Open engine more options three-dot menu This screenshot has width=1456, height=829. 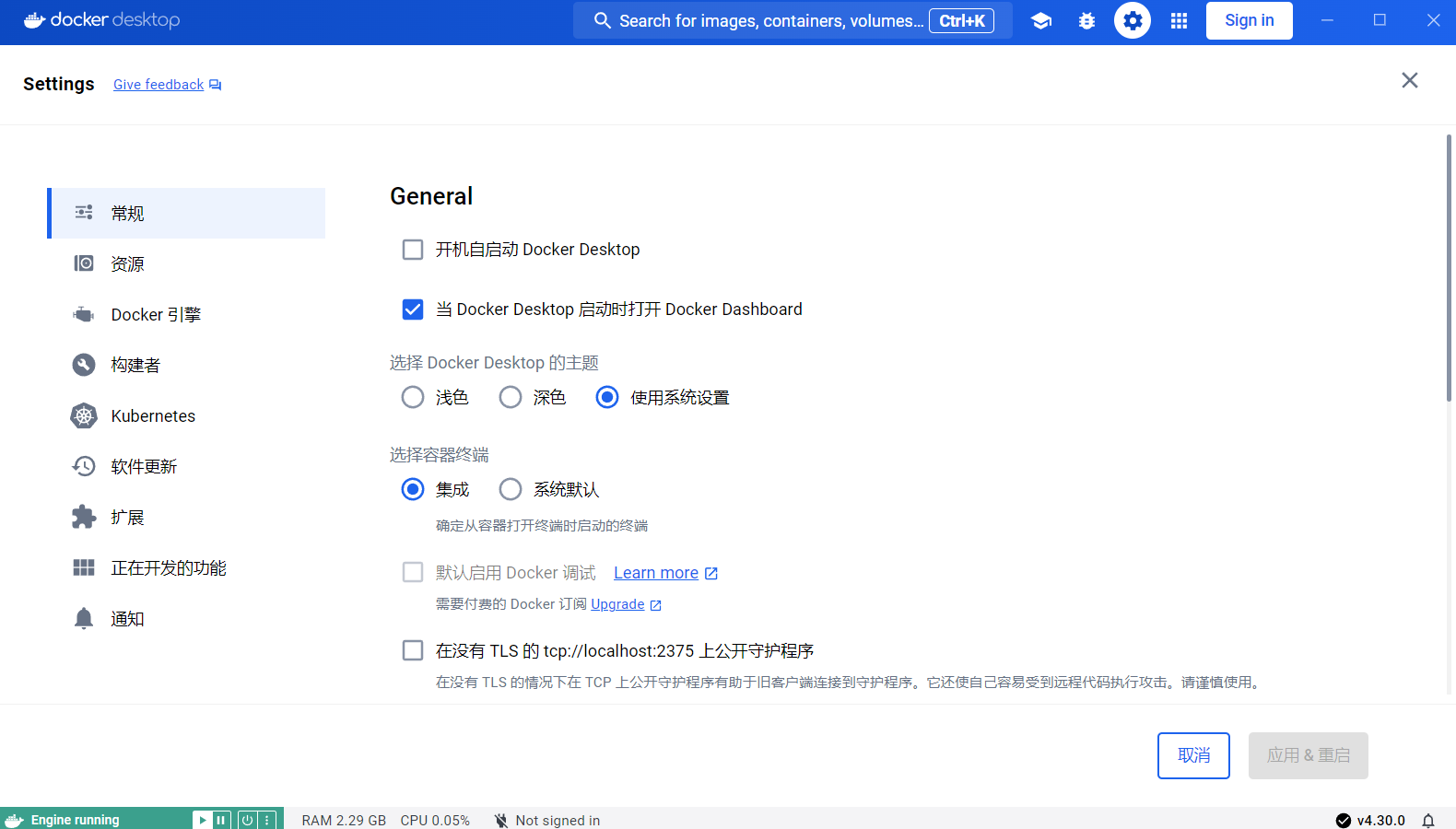click(x=267, y=820)
